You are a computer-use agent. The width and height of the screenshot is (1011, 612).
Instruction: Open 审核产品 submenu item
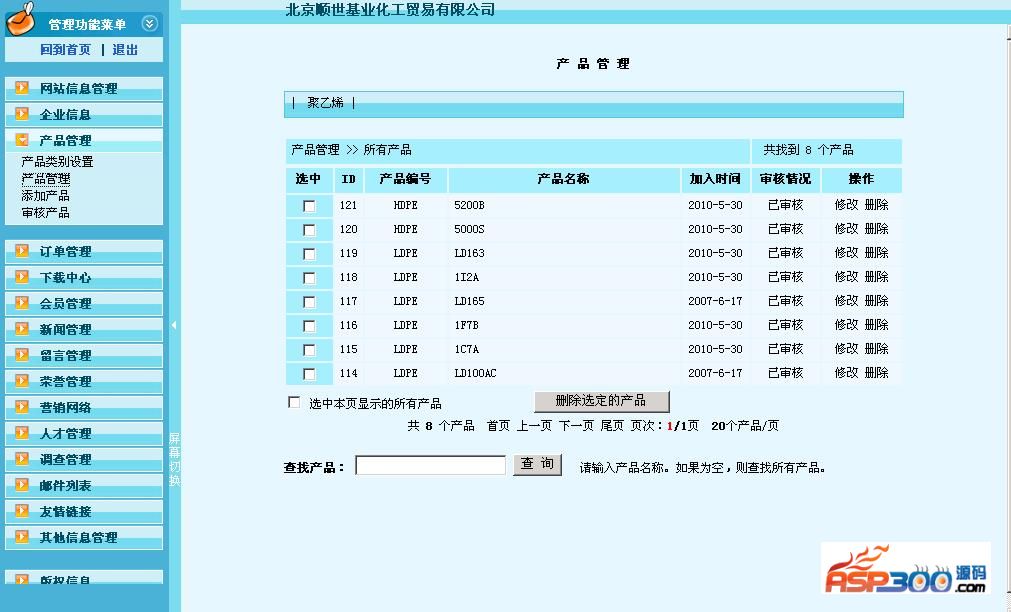click(x=45, y=212)
